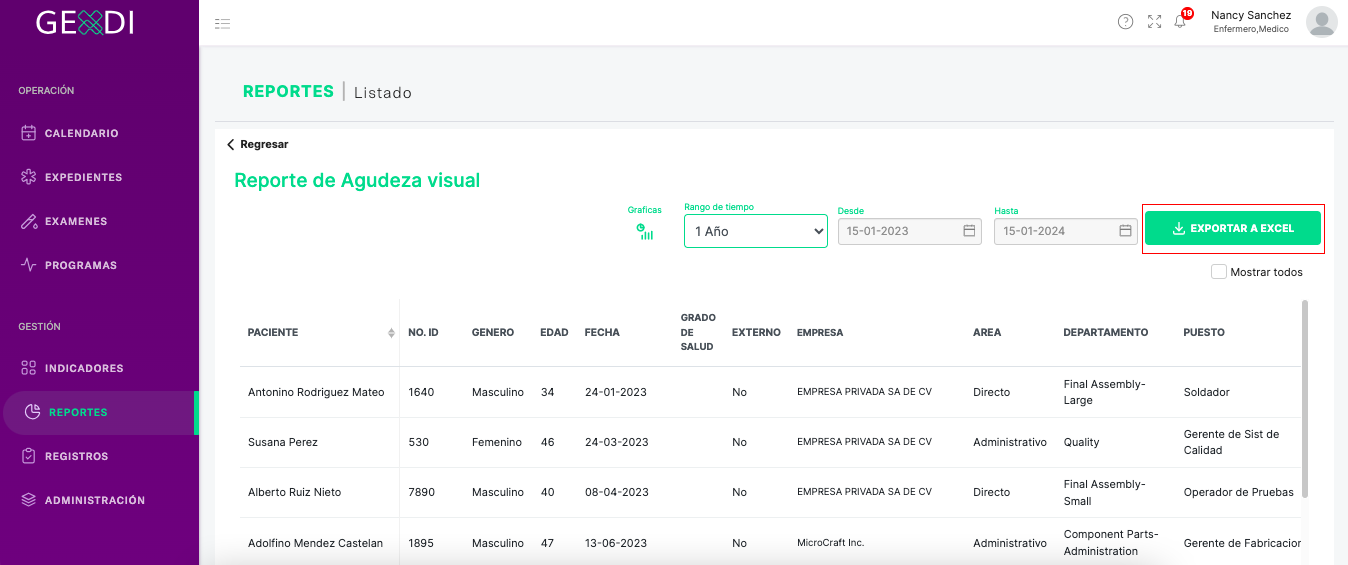Click the Administración layers icon

coord(28,500)
